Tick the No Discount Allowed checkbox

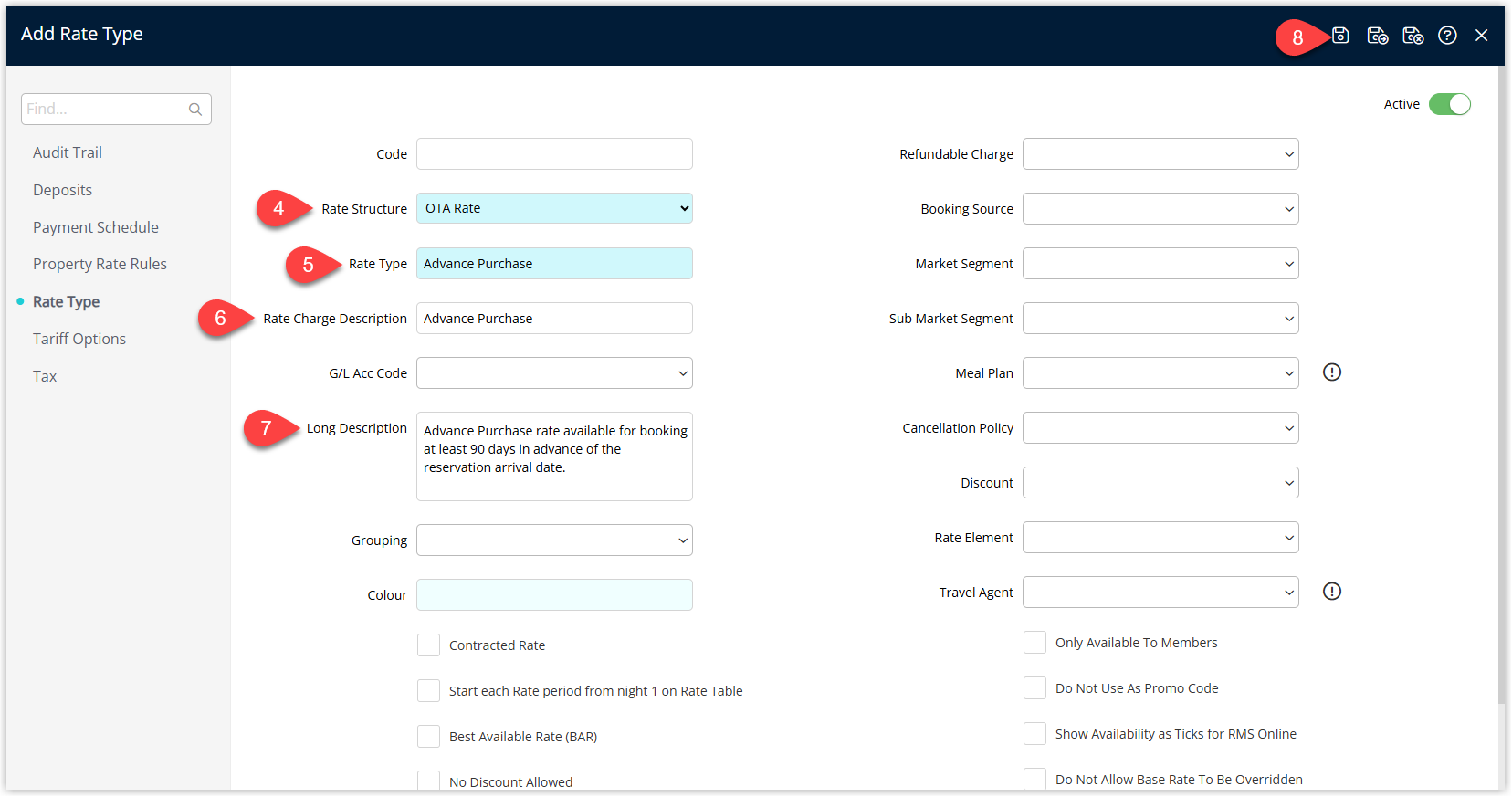tap(429, 781)
